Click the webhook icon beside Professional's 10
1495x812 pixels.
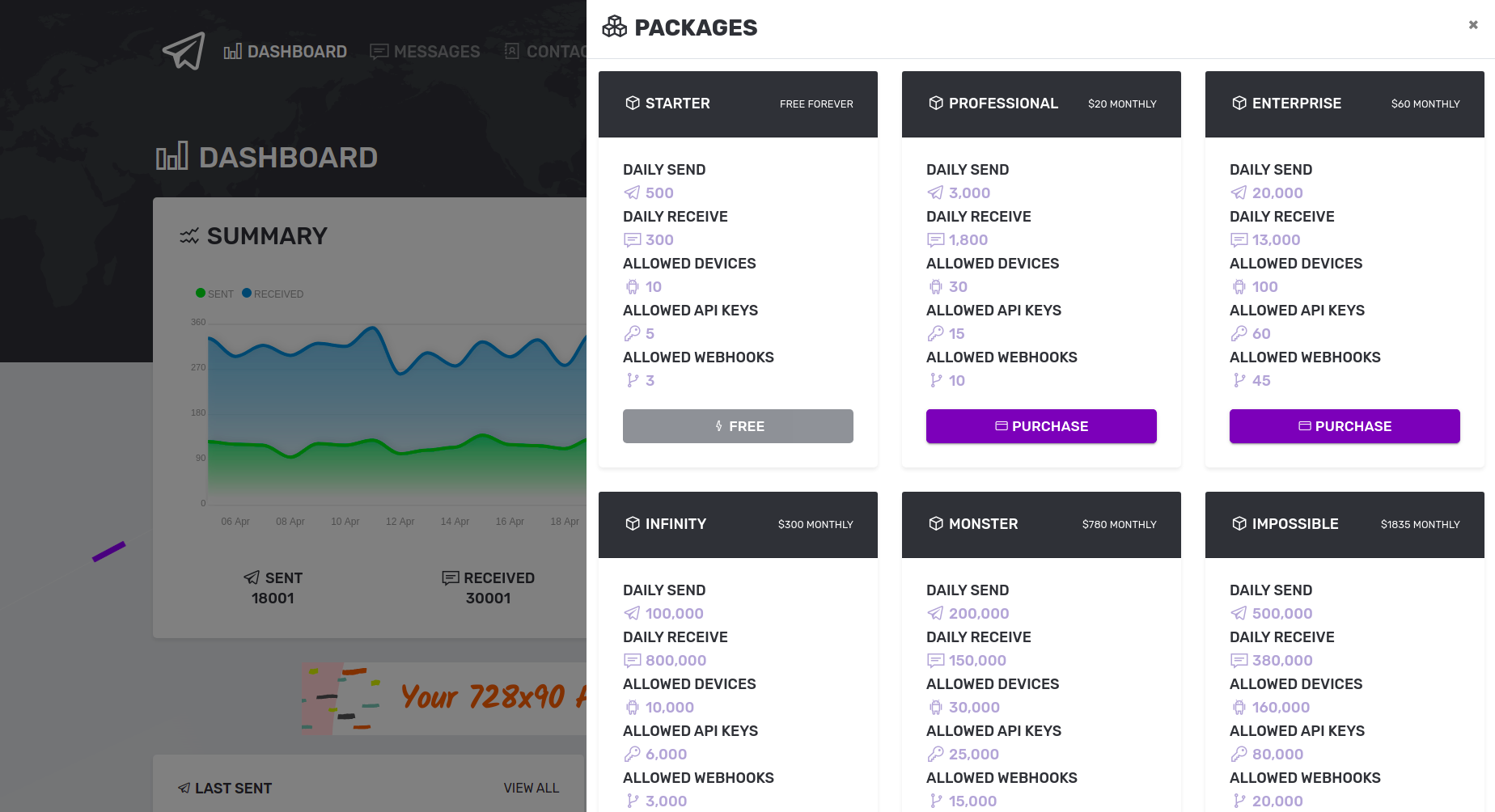click(x=935, y=381)
